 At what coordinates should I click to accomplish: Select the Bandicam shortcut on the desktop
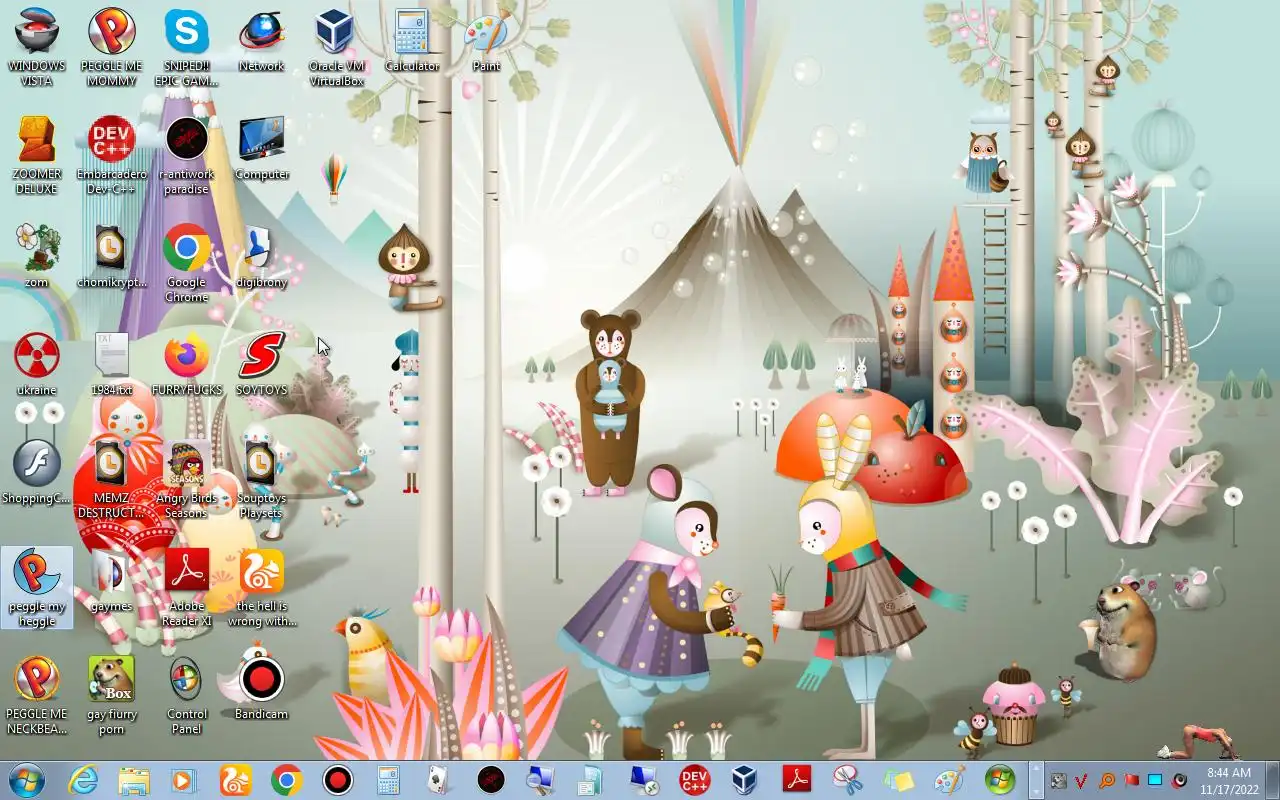[261, 688]
